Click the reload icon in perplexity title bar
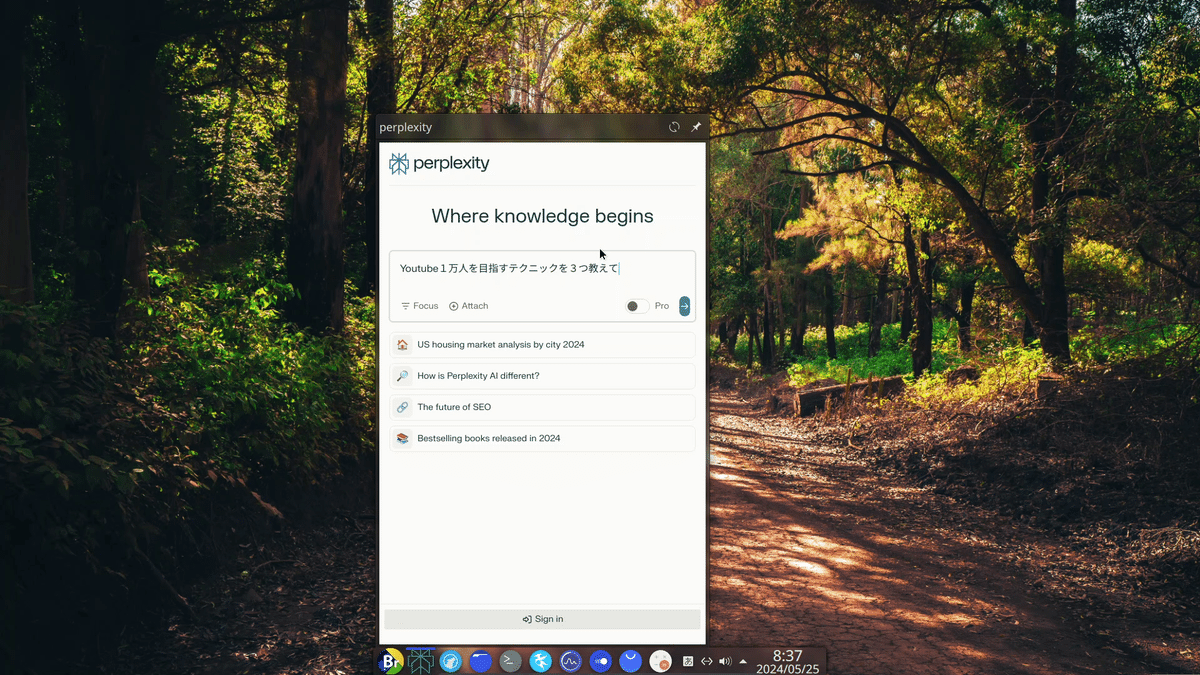The image size is (1200, 675). click(x=674, y=127)
